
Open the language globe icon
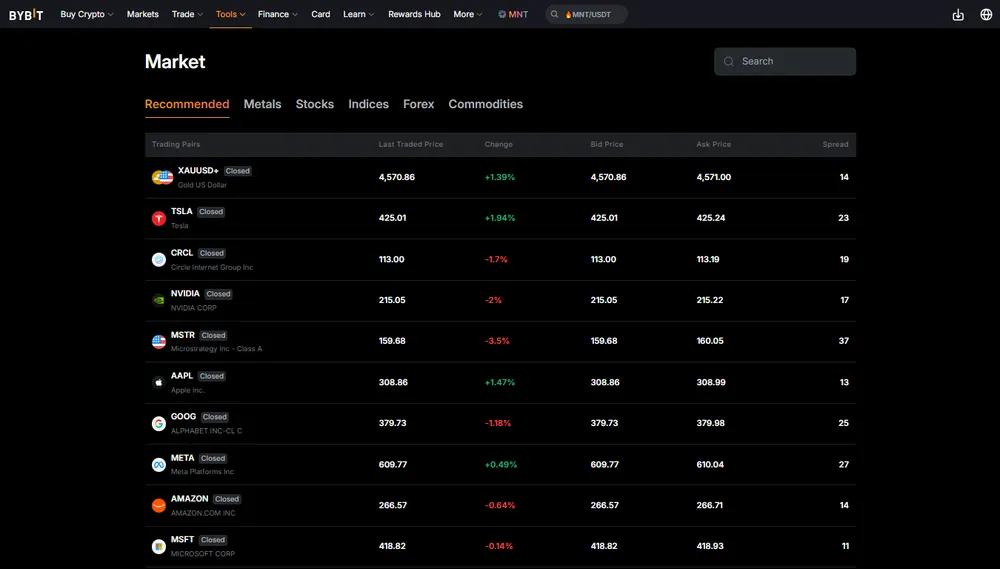tap(986, 15)
